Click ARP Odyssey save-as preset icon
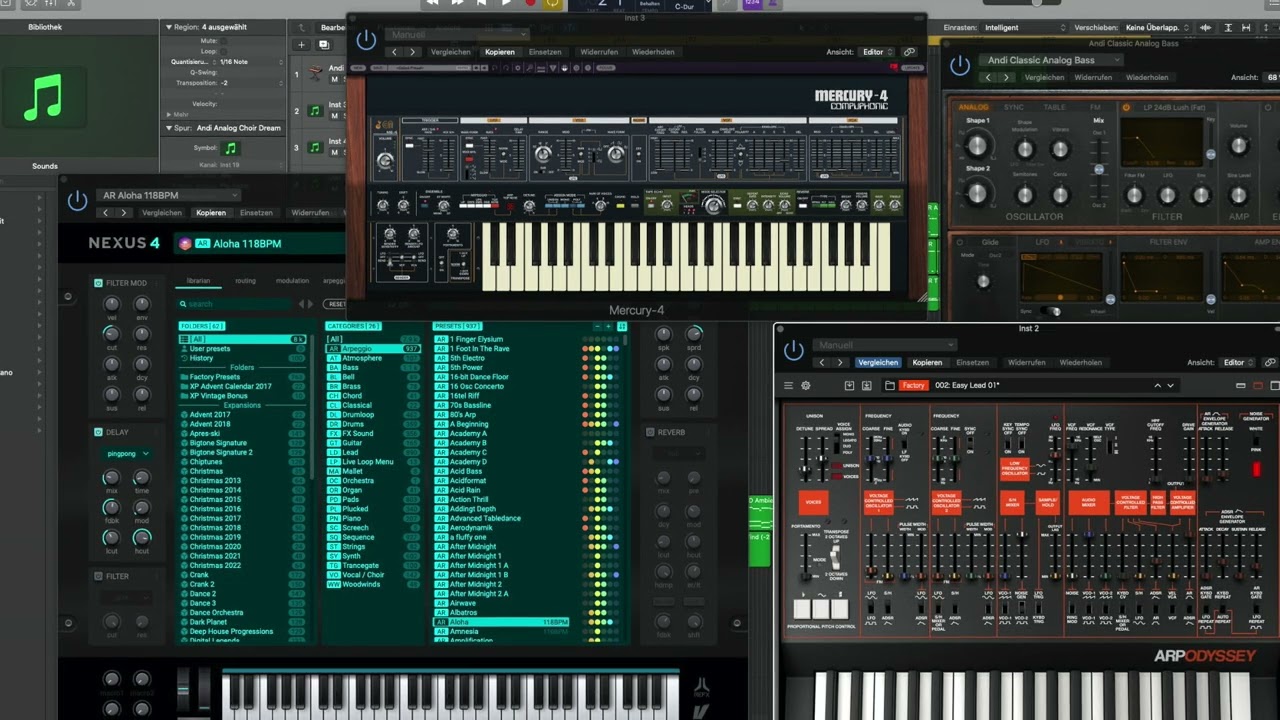 pos(867,385)
